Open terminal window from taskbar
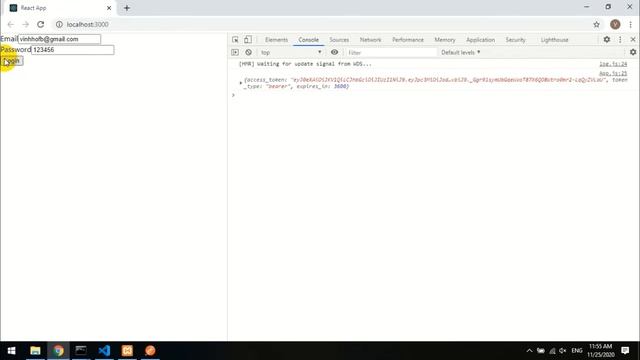 click(81, 351)
